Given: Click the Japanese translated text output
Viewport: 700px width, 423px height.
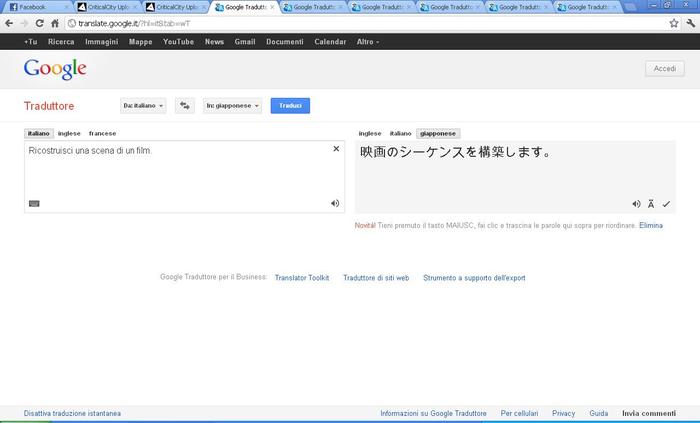Looking at the screenshot, I should pos(455,152).
